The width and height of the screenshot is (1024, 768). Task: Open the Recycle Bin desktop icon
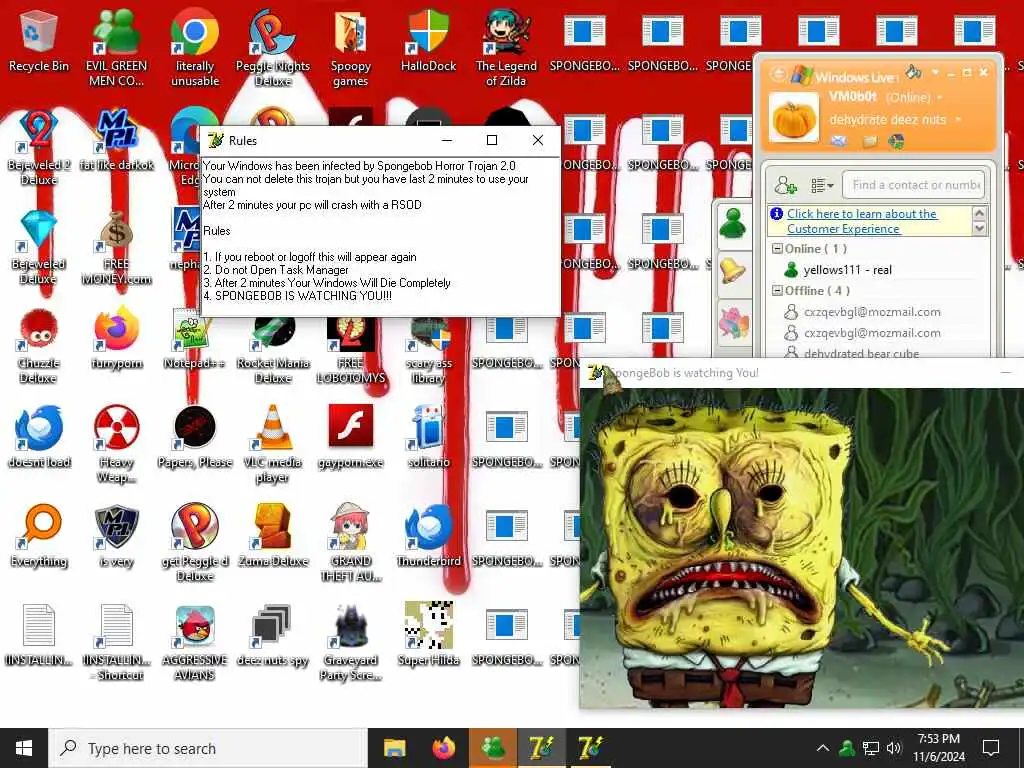click(39, 40)
